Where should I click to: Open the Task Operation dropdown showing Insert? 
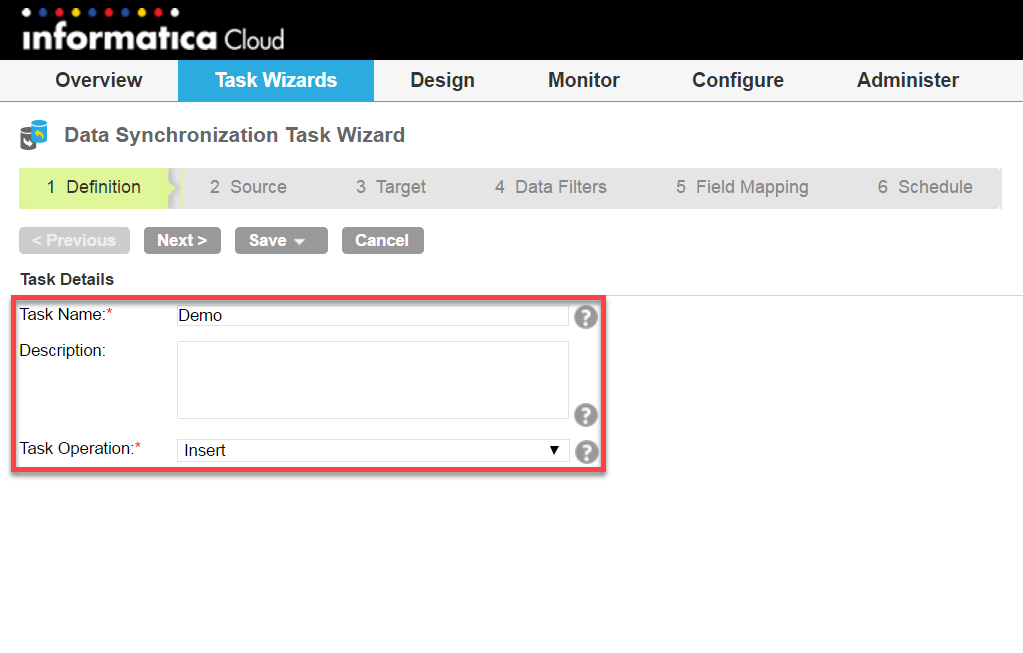tap(373, 450)
